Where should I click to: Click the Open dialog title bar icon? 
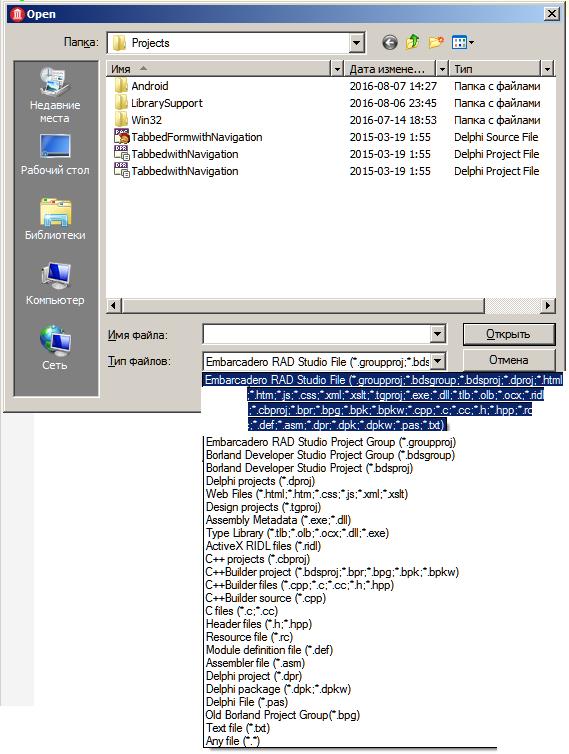click(17, 14)
